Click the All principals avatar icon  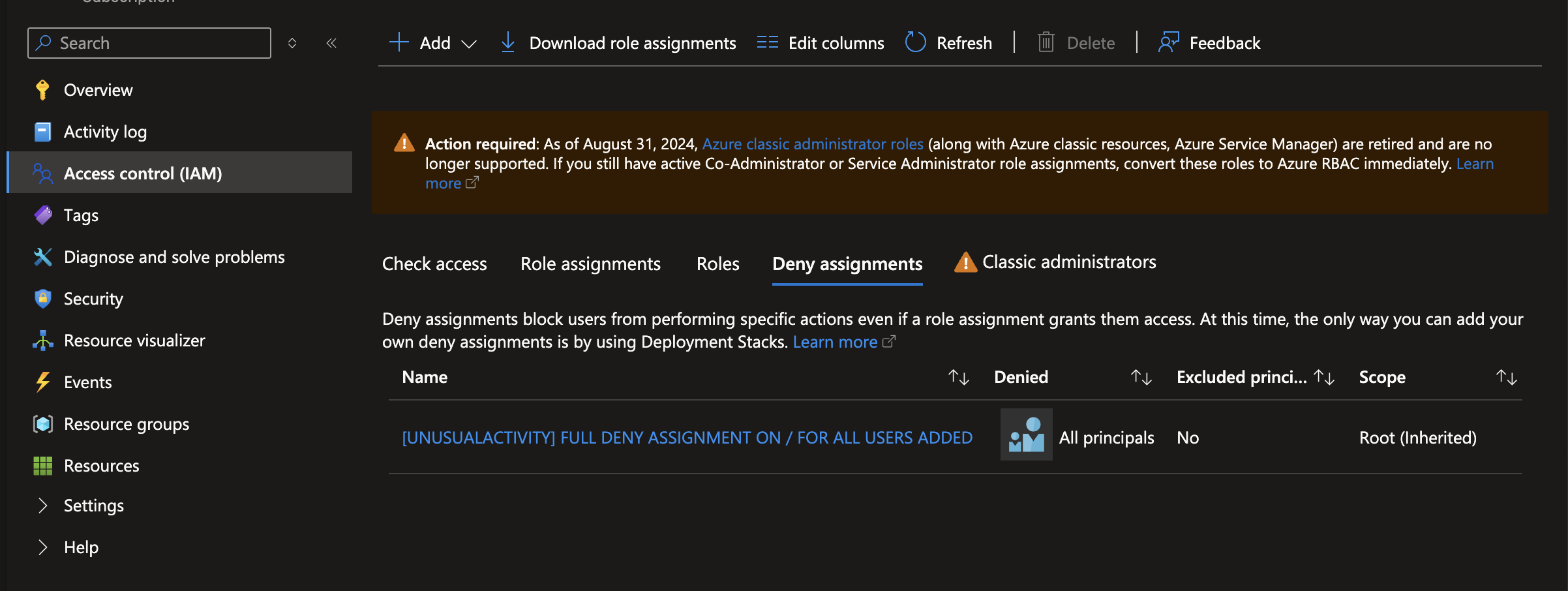(1027, 434)
